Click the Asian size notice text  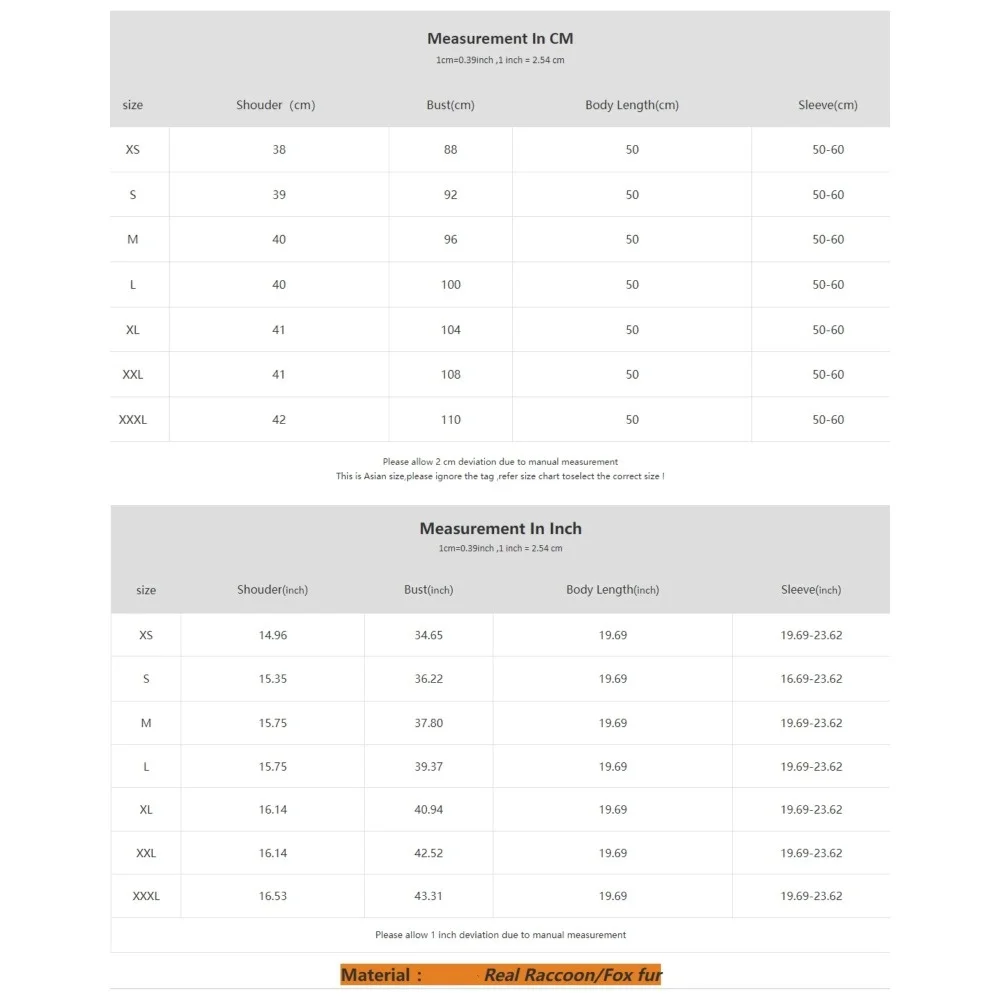point(500,477)
